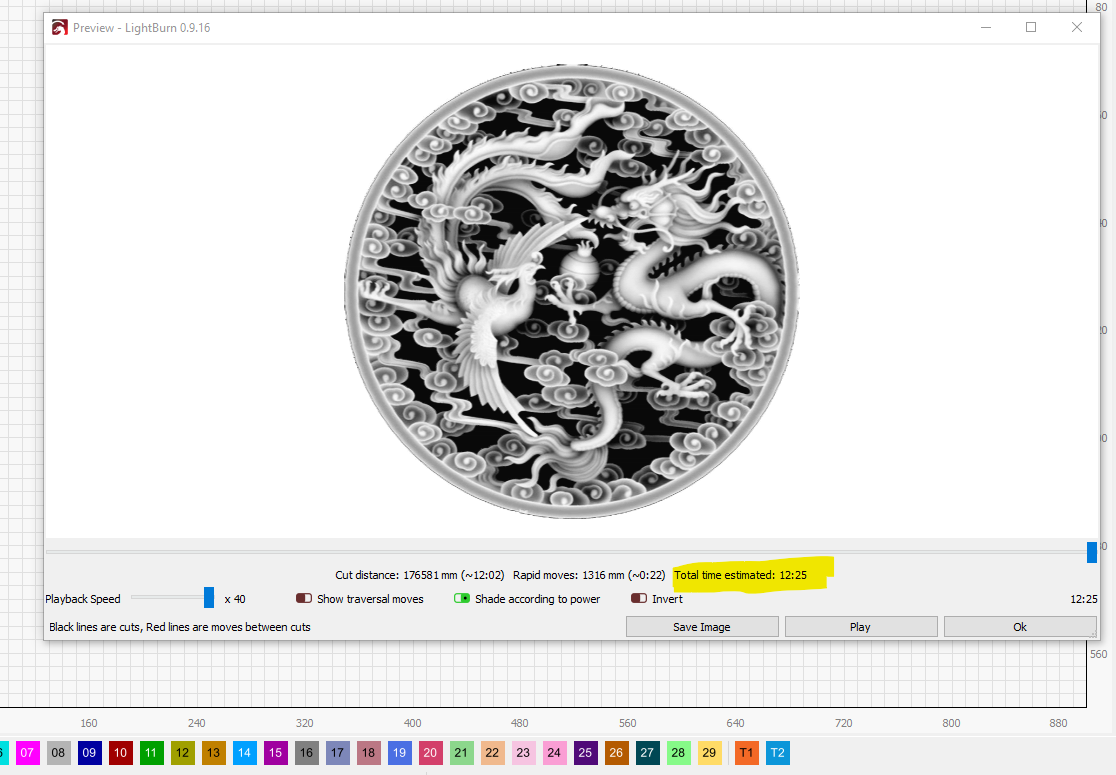The image size is (1116, 775).
Task: Select color swatch 23 in palette
Action: [523, 753]
